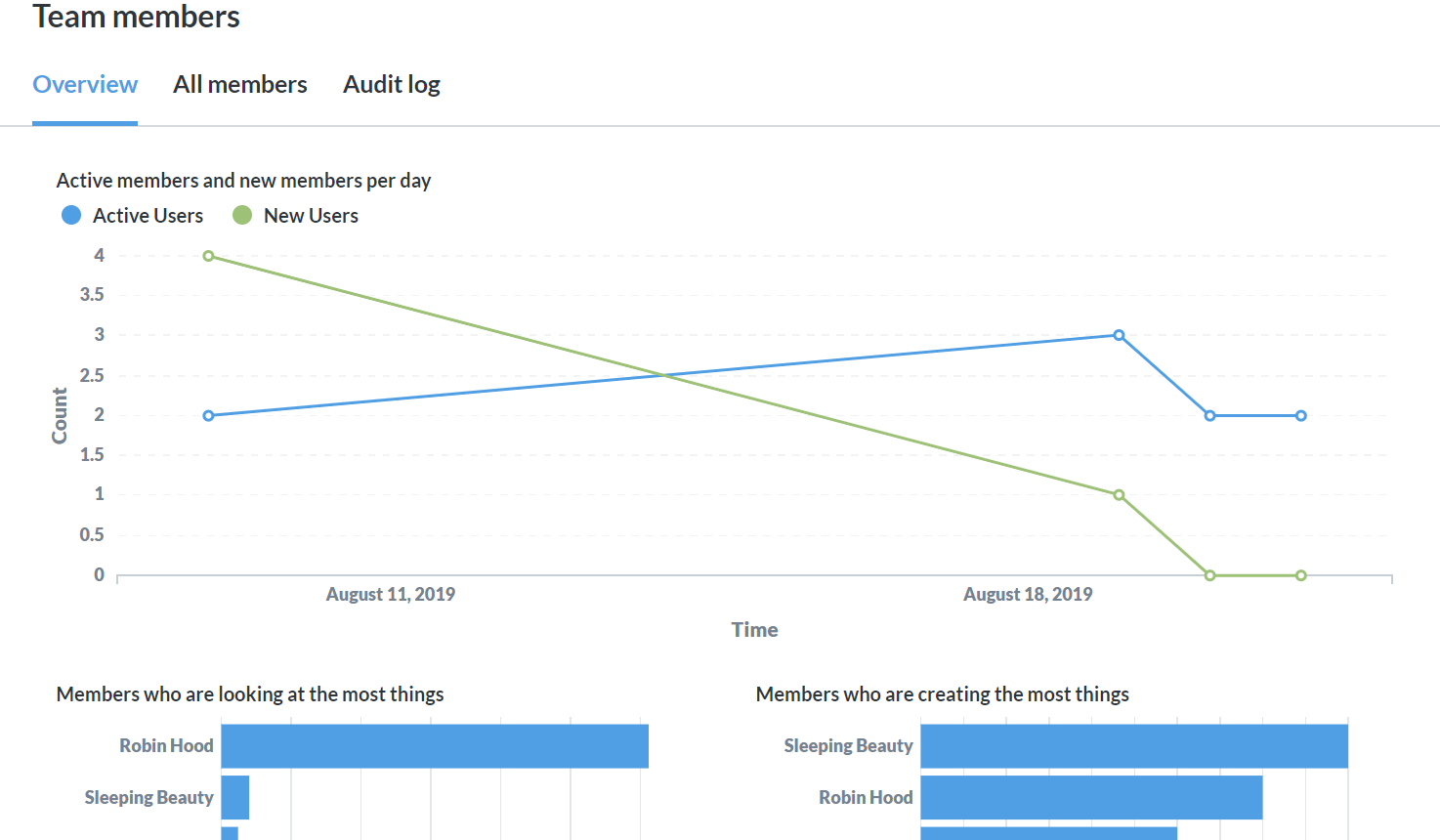
Task: Click the New Users data point at value 1
Action: (1119, 495)
